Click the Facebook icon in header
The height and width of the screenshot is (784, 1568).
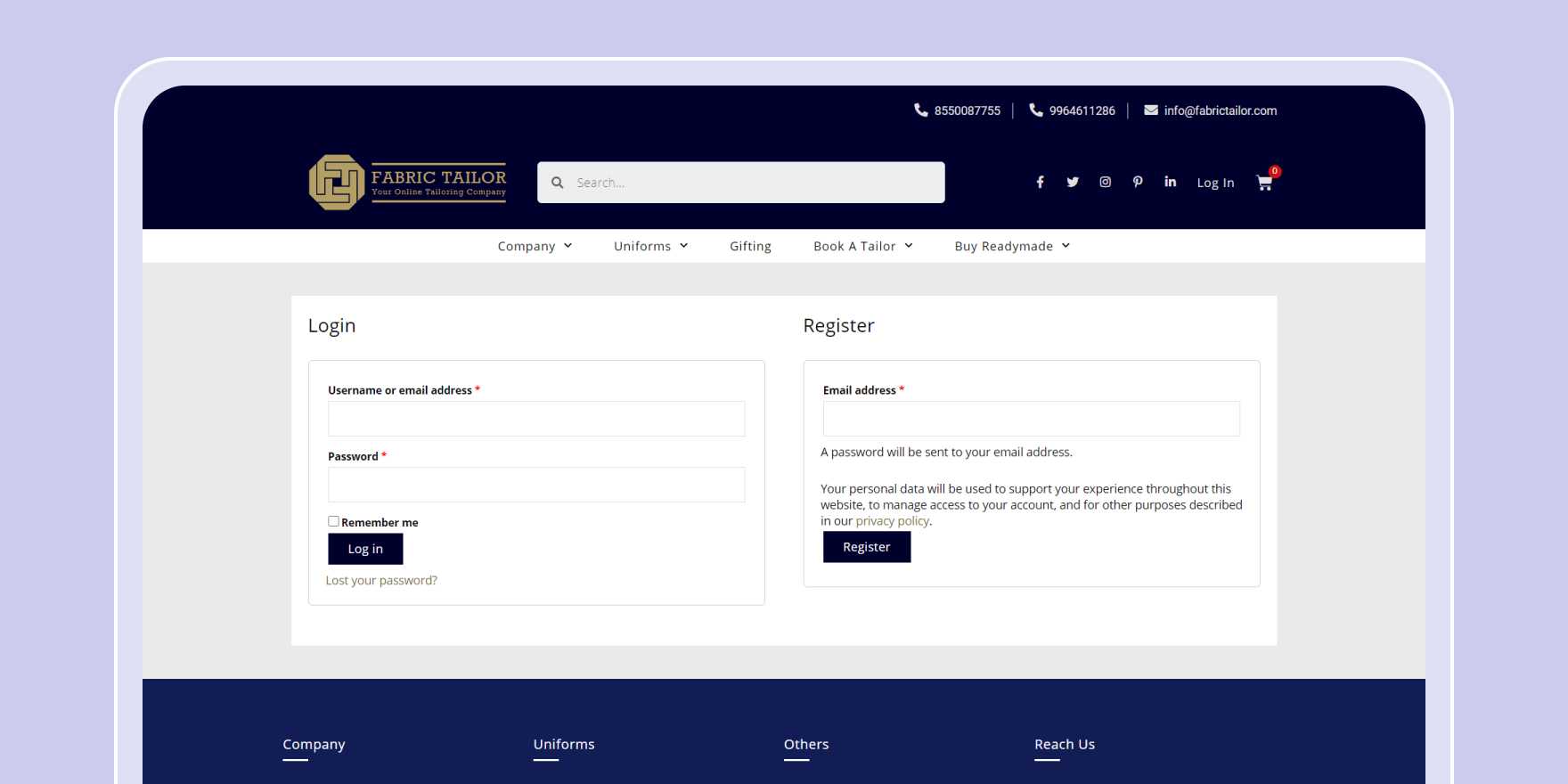click(x=1040, y=183)
